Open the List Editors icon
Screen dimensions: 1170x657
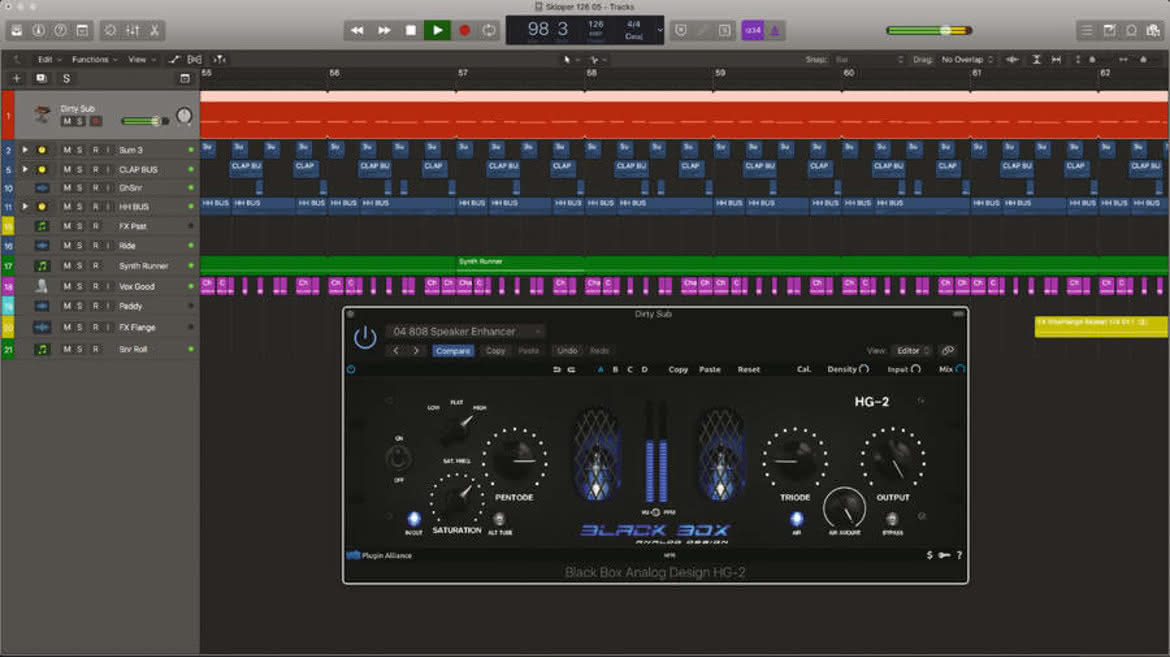click(x=1087, y=31)
